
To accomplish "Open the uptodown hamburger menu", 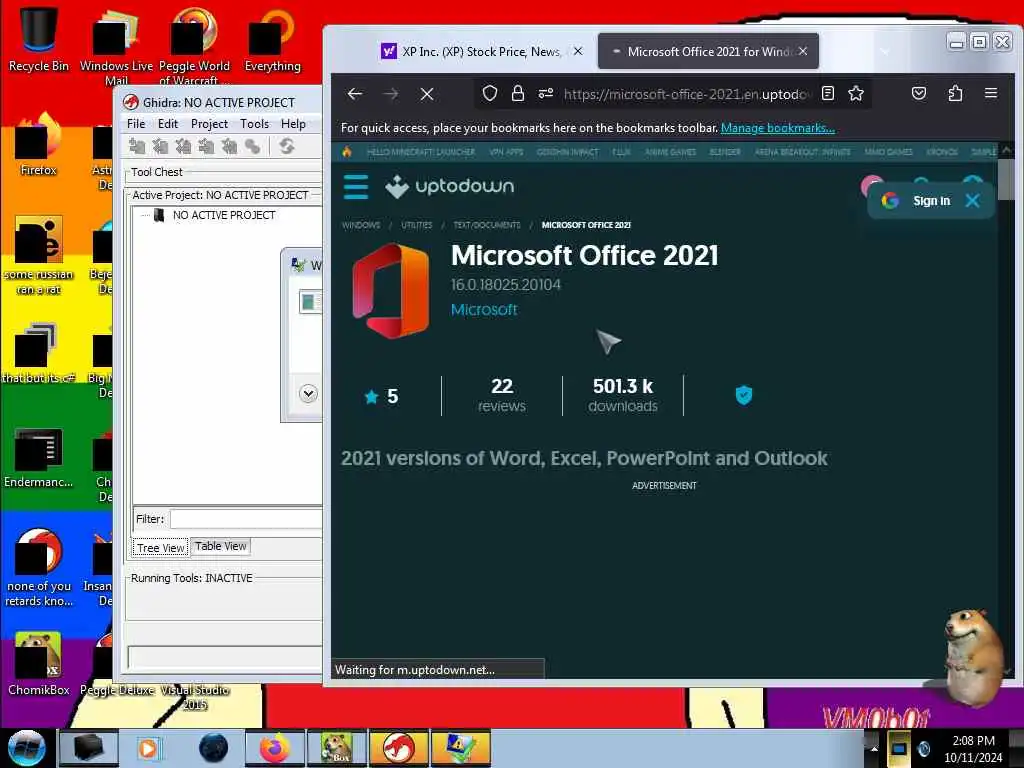I will 356,187.
